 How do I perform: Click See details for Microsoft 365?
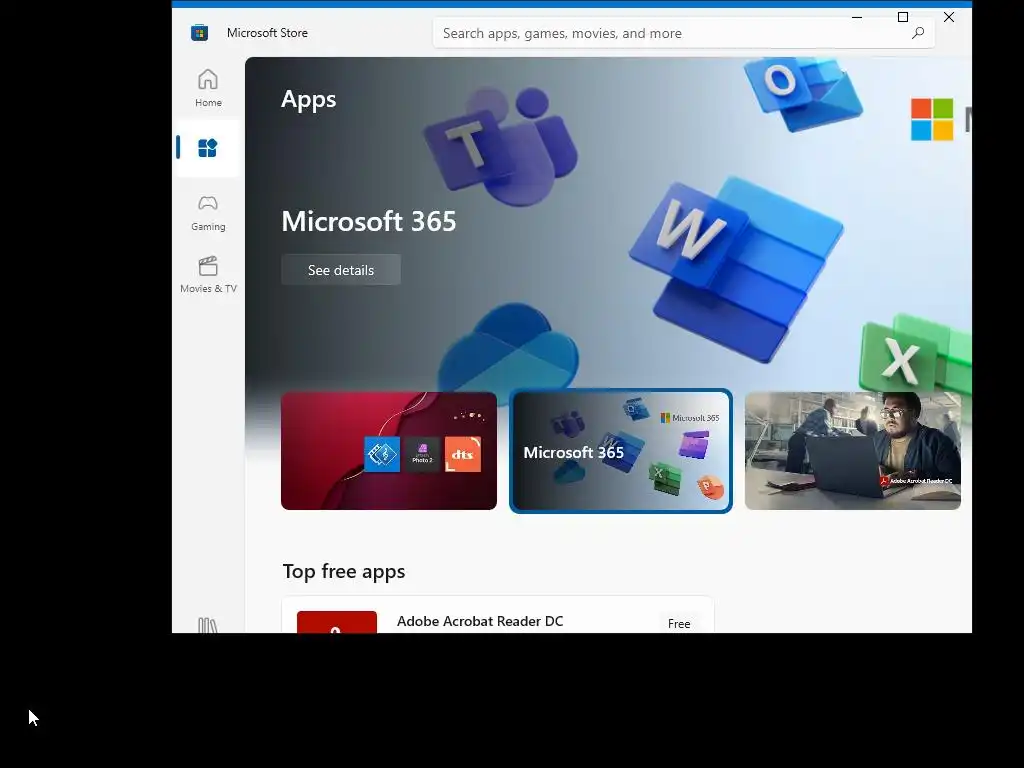coord(341,270)
